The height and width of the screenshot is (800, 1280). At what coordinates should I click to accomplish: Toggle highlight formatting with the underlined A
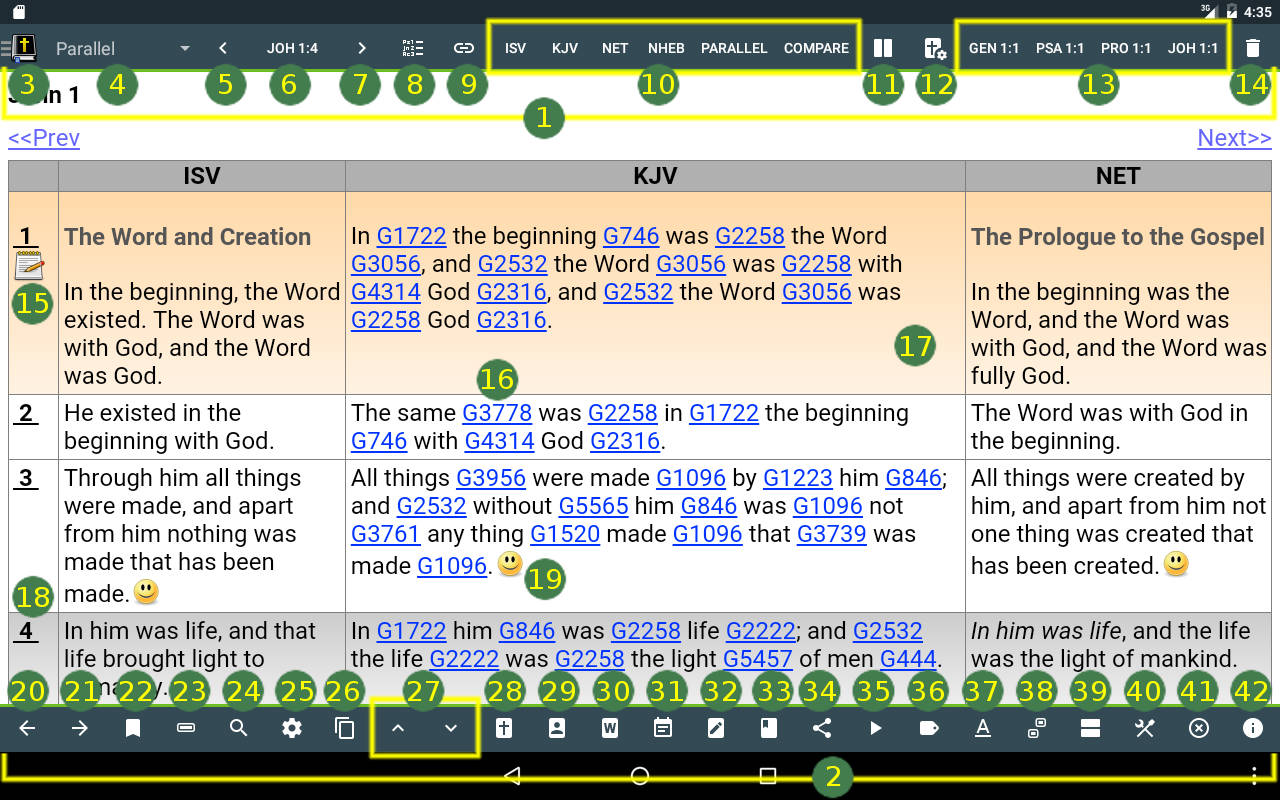[983, 728]
